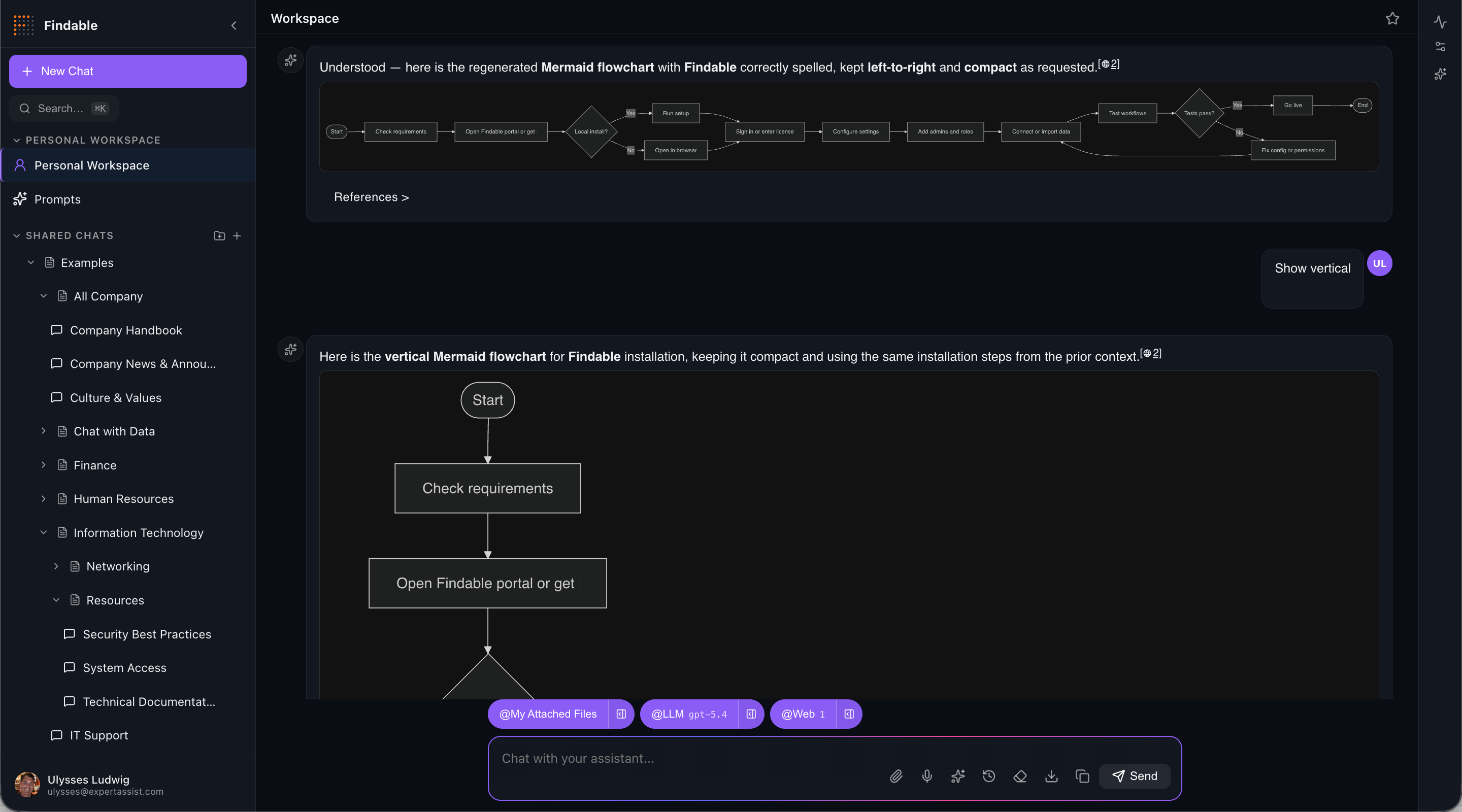Select Personal Workspace in sidebar
Image resolution: width=1462 pixels, height=812 pixels.
128,165
